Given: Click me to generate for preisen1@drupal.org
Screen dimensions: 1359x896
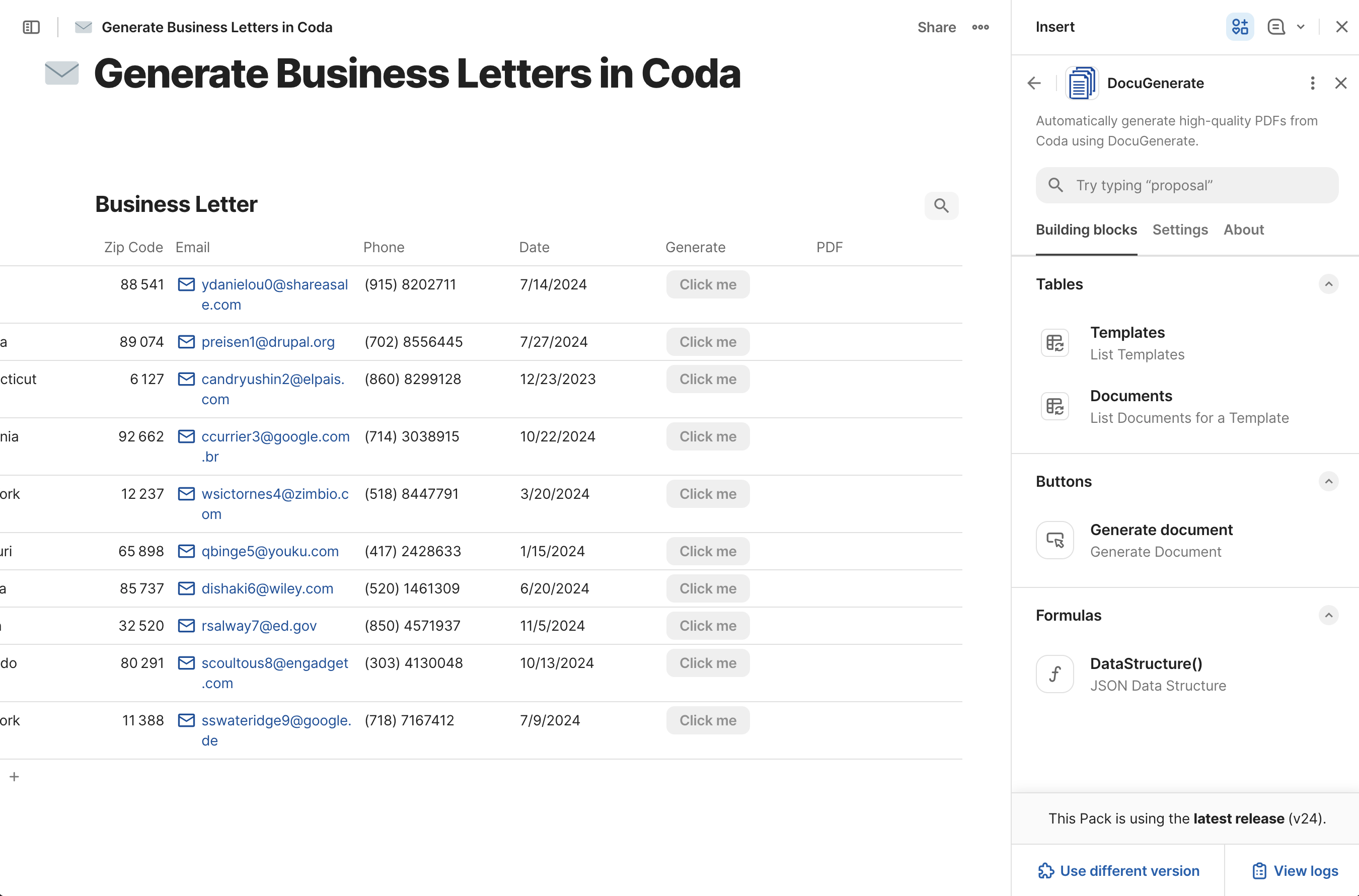Looking at the screenshot, I should point(707,341).
